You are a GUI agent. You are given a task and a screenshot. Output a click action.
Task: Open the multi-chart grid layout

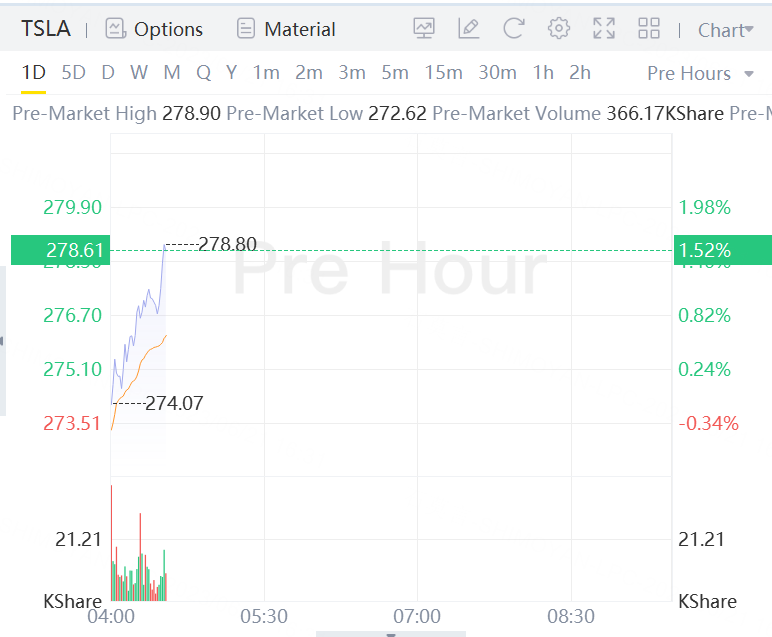click(x=649, y=29)
